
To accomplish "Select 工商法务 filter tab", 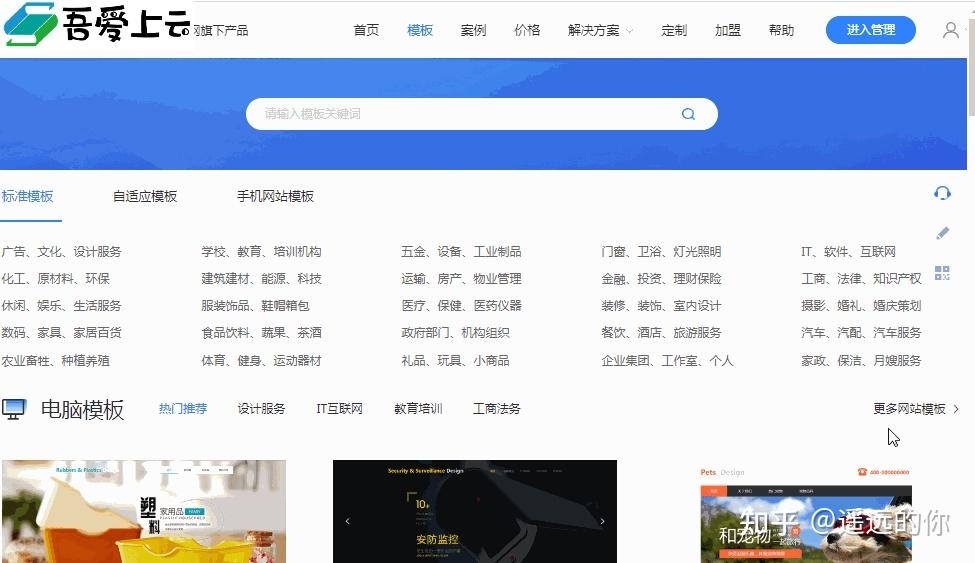I will pyautogui.click(x=496, y=409).
